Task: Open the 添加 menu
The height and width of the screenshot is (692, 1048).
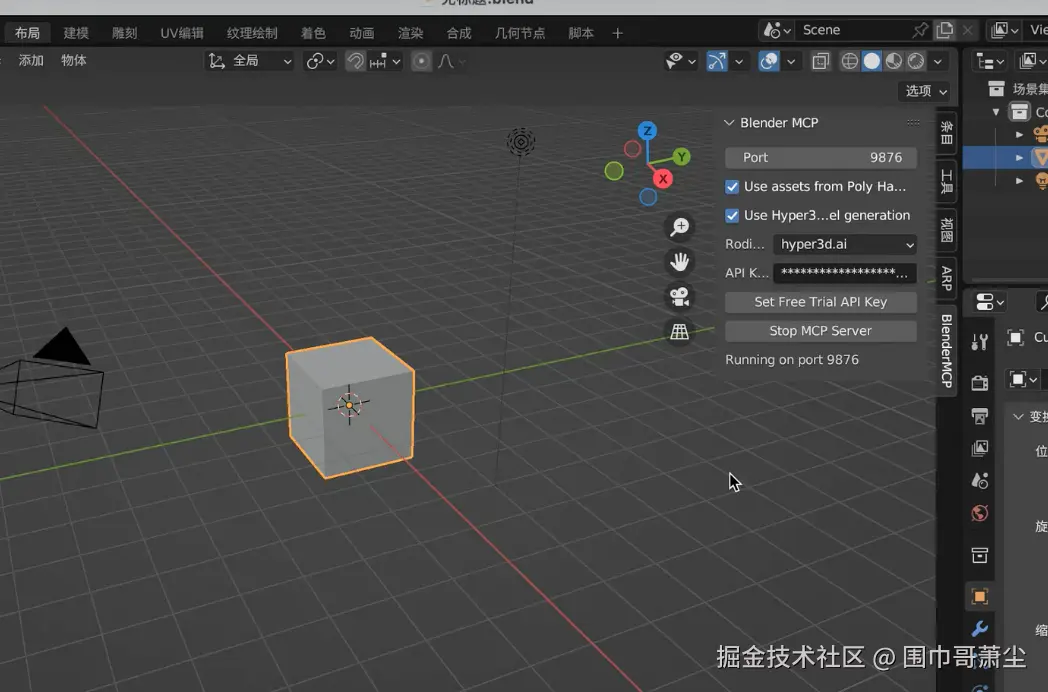Action: coord(31,61)
